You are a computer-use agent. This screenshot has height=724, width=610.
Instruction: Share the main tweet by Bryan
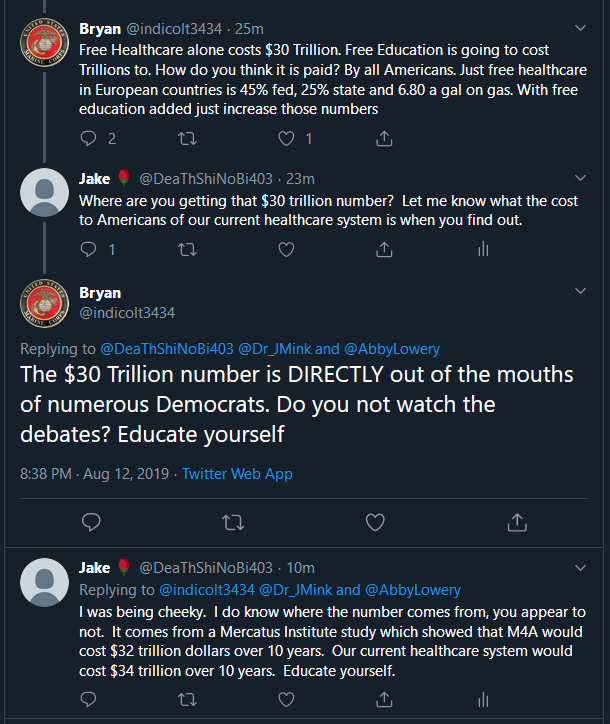pos(517,521)
